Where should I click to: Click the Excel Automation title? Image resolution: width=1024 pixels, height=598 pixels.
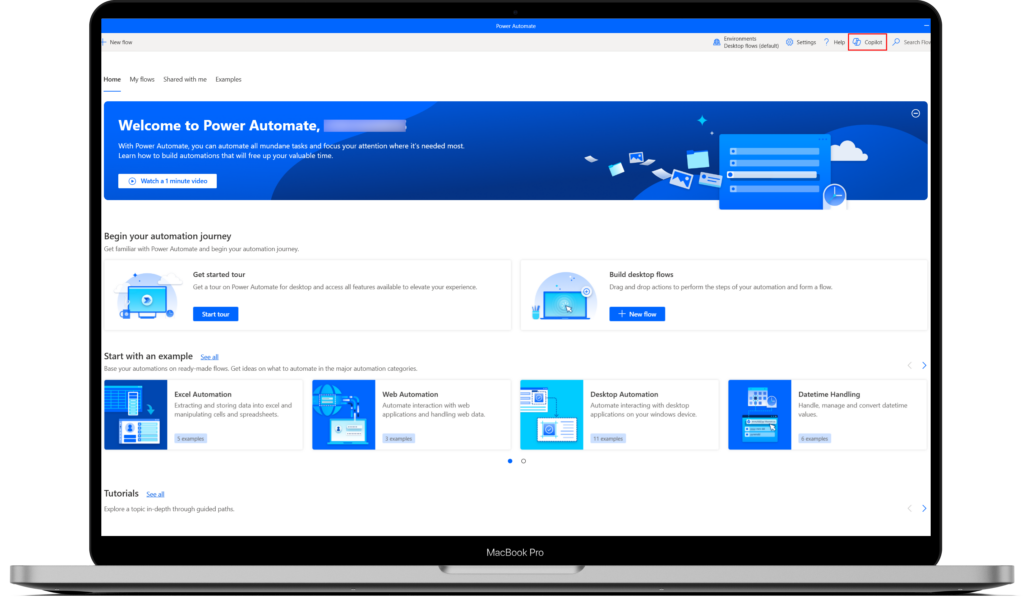coord(202,394)
